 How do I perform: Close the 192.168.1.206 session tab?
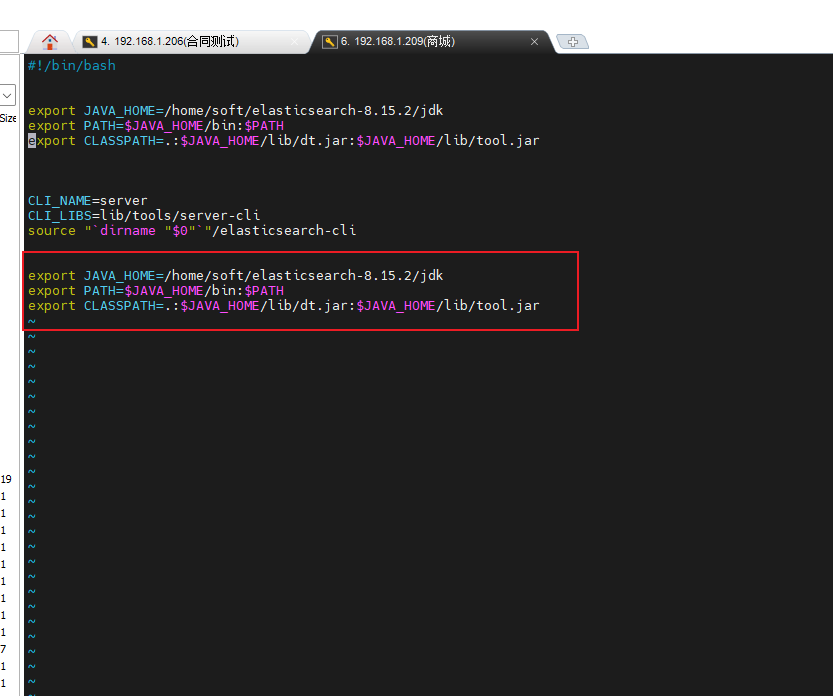pos(294,41)
